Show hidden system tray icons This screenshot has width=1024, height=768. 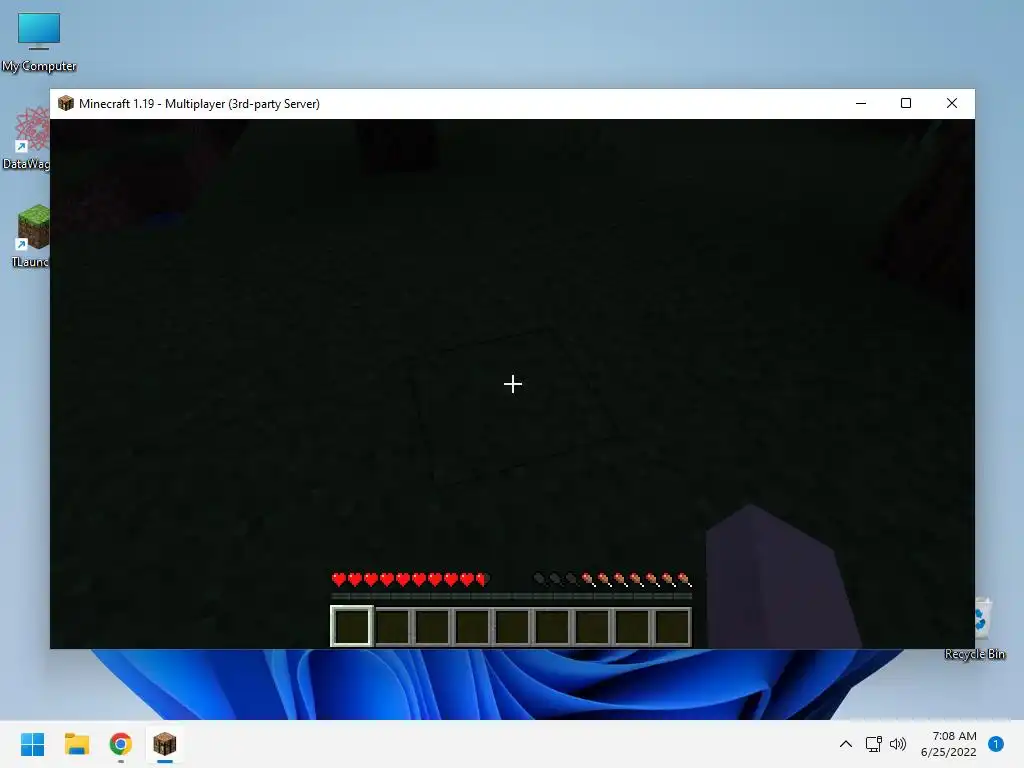pyautogui.click(x=846, y=744)
